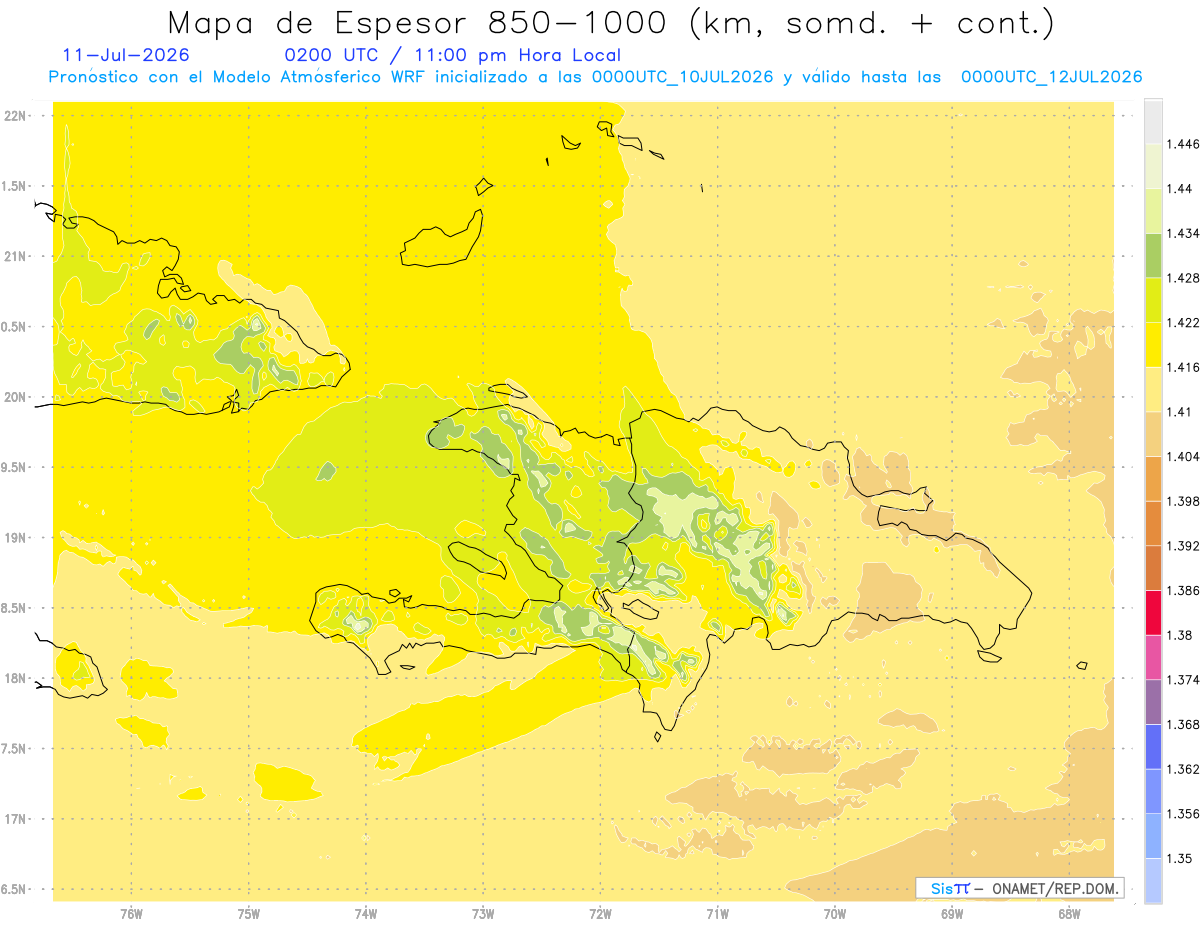This screenshot has width=1200, height=927.
Task: Select the legend value '1.428'
Action: [x=1181, y=278]
